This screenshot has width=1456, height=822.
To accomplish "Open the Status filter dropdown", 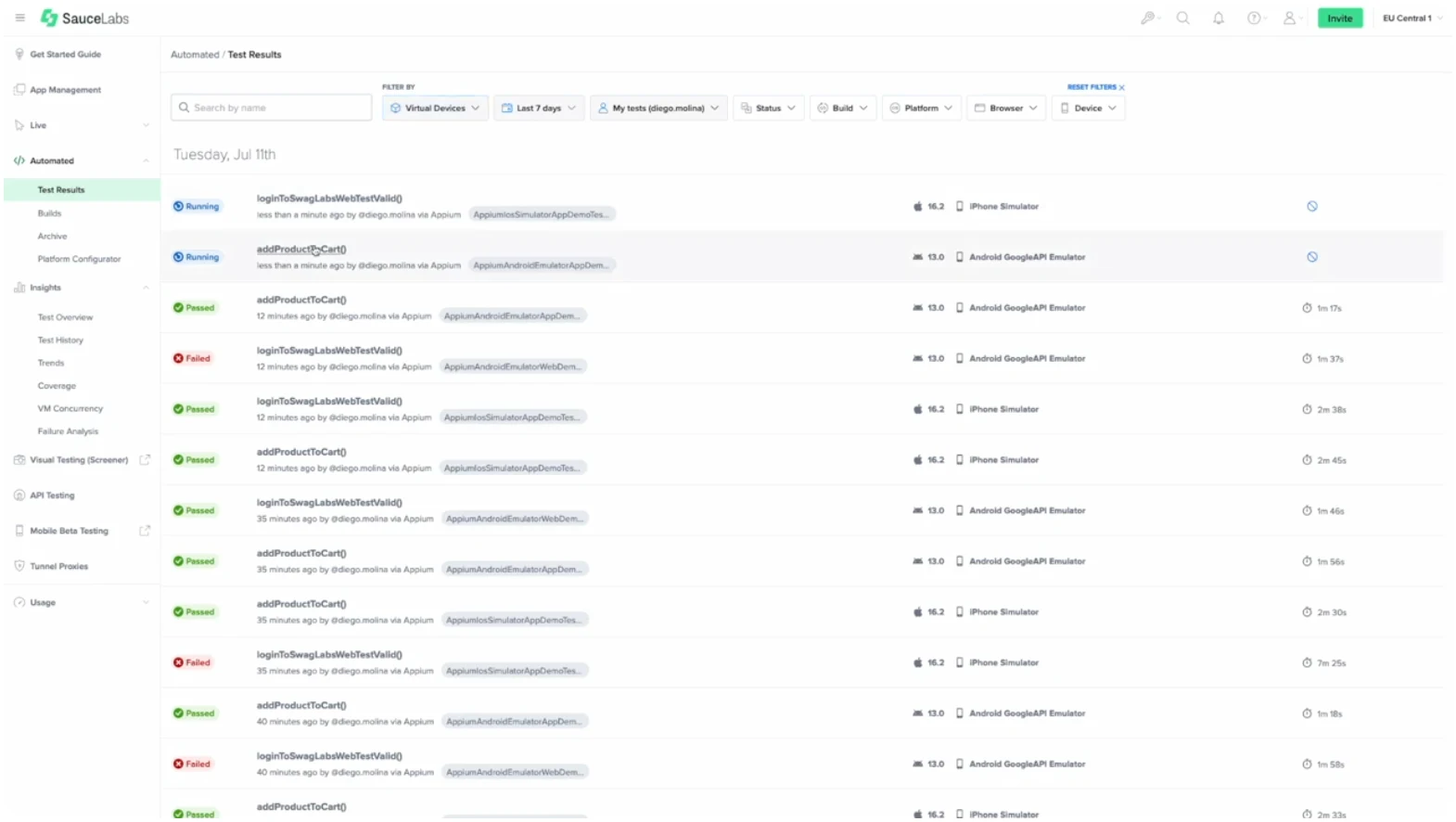I will [769, 108].
